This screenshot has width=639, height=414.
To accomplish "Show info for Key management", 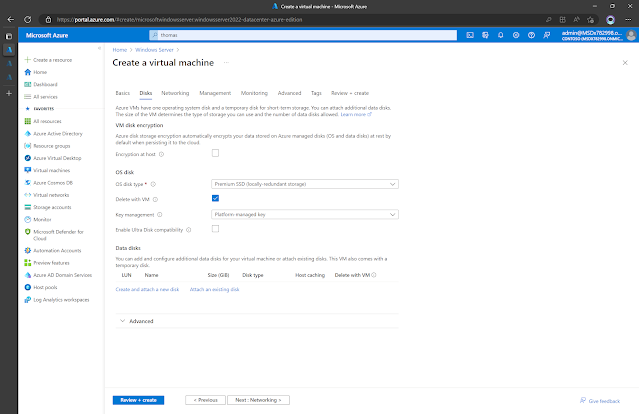I will tap(160, 215).
